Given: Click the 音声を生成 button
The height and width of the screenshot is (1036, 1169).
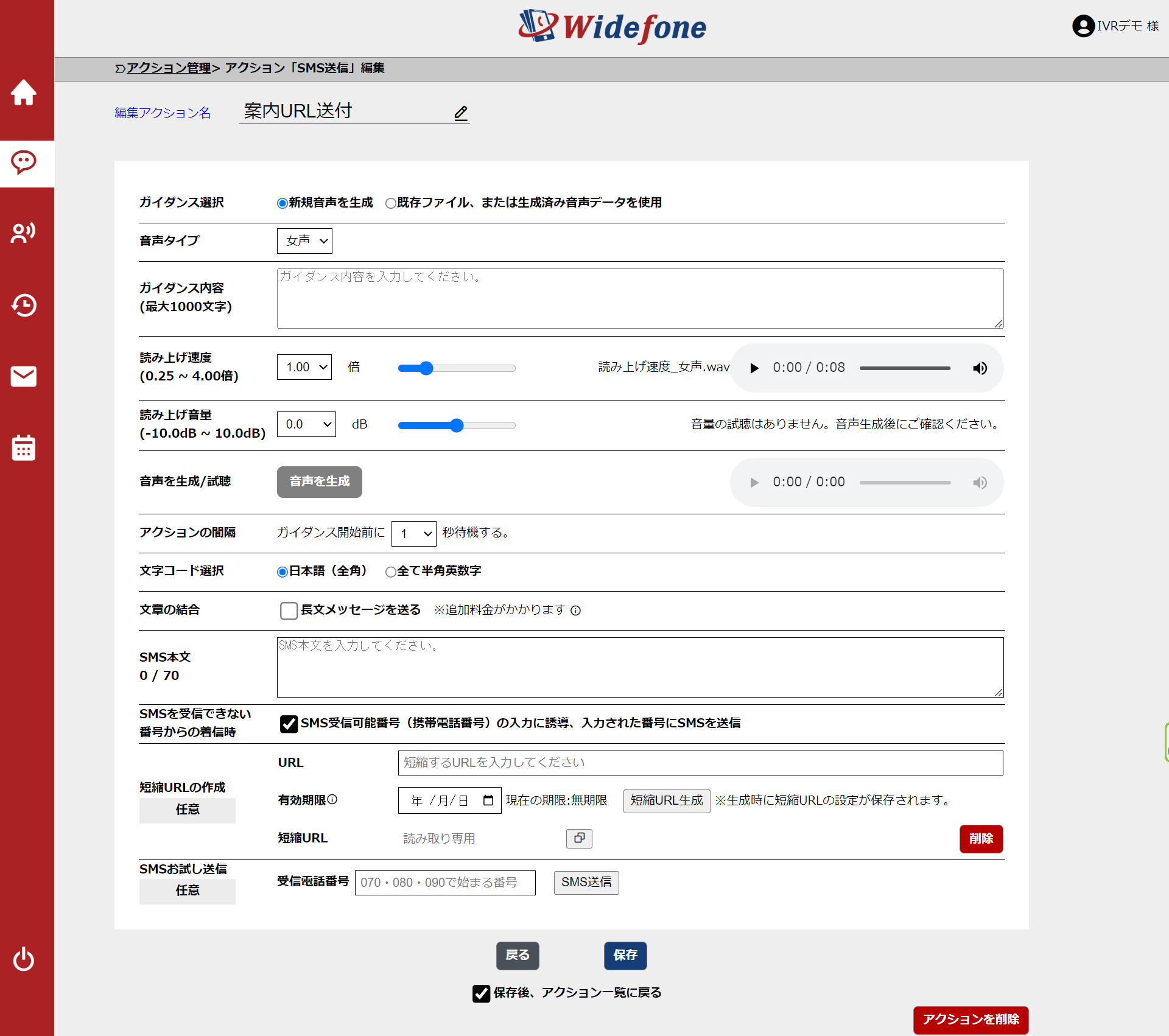Looking at the screenshot, I should coord(320,482).
